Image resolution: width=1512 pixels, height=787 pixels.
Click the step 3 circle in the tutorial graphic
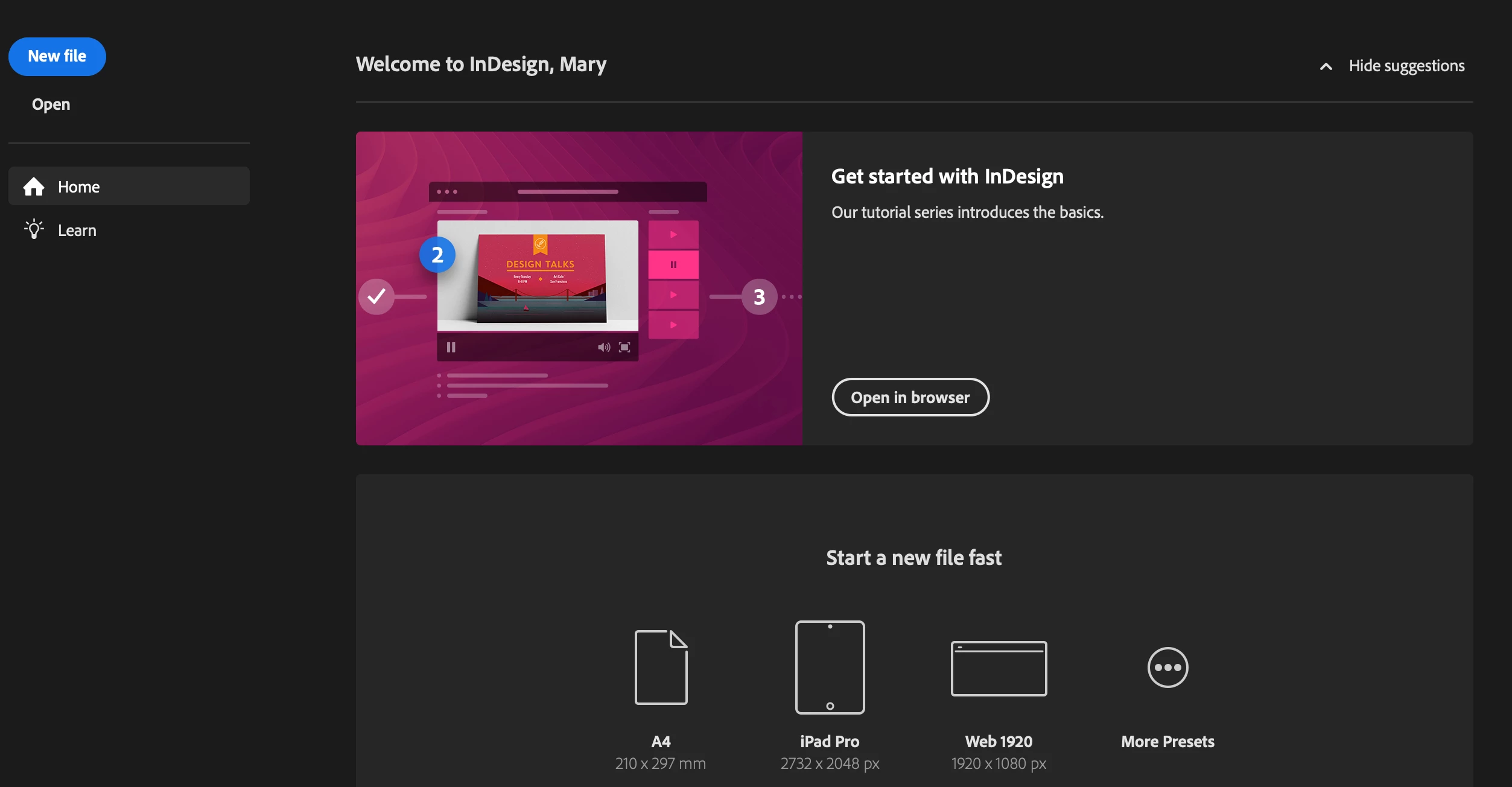click(759, 296)
